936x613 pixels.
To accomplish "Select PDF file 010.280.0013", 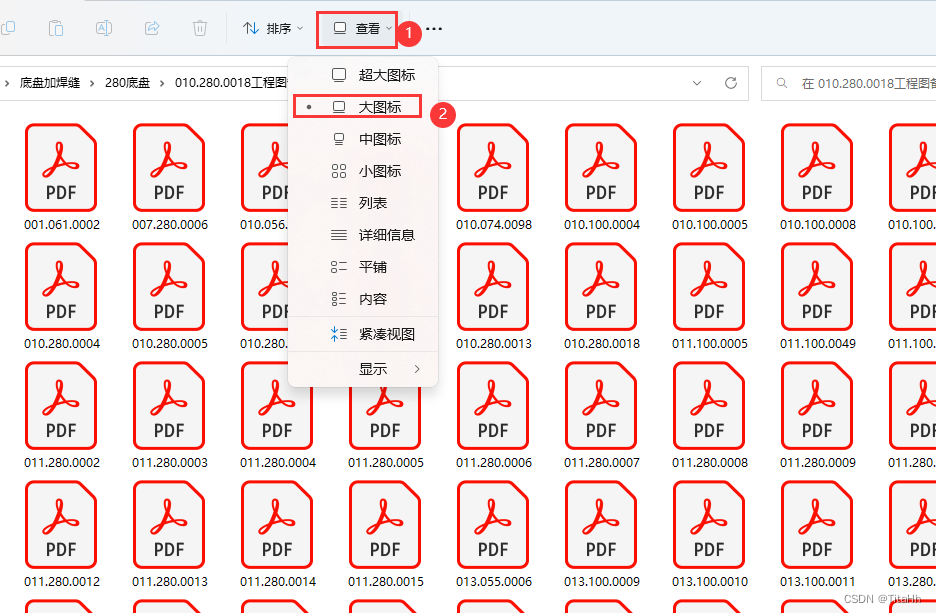I will [x=494, y=296].
